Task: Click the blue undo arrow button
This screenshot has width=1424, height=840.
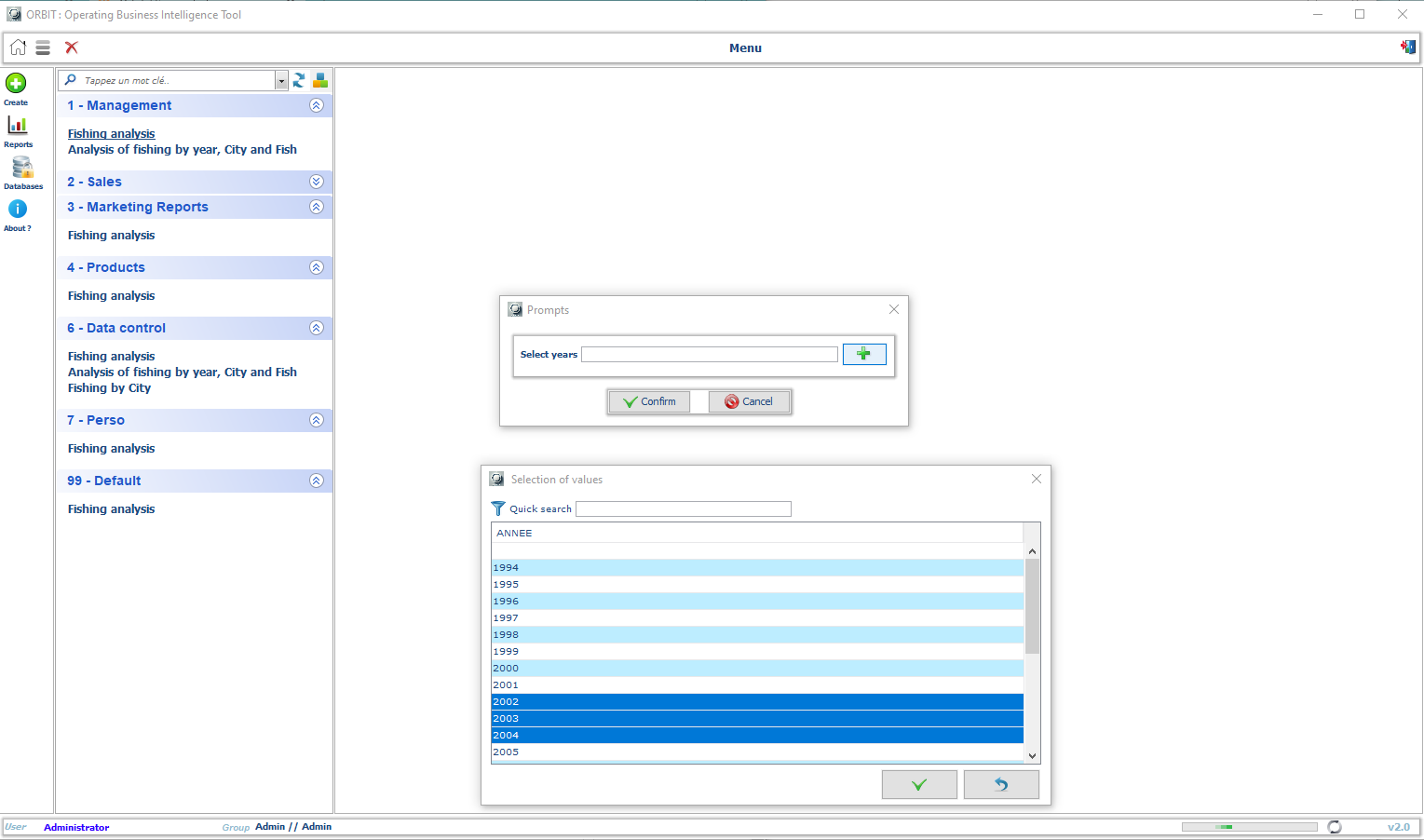Action: point(1001,785)
